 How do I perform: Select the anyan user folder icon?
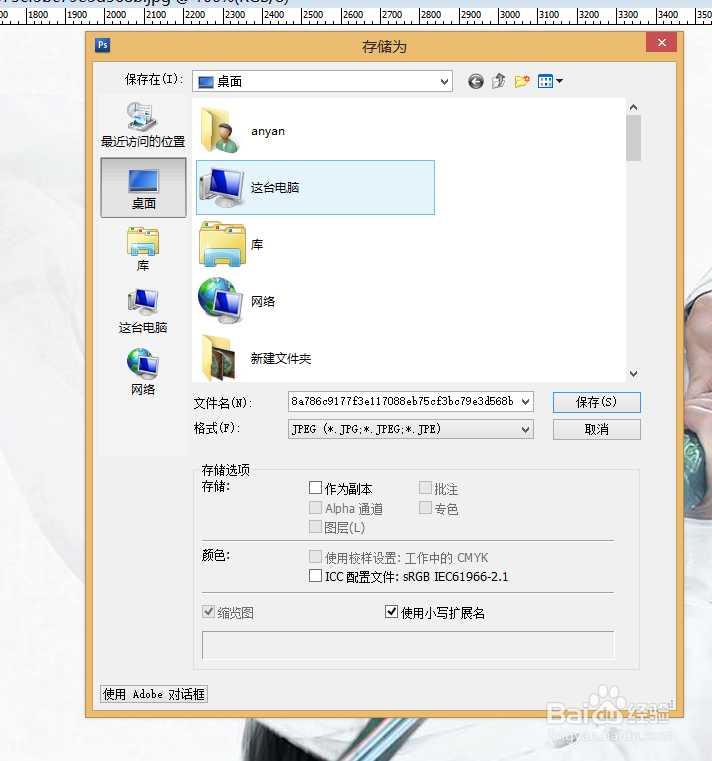(x=219, y=131)
